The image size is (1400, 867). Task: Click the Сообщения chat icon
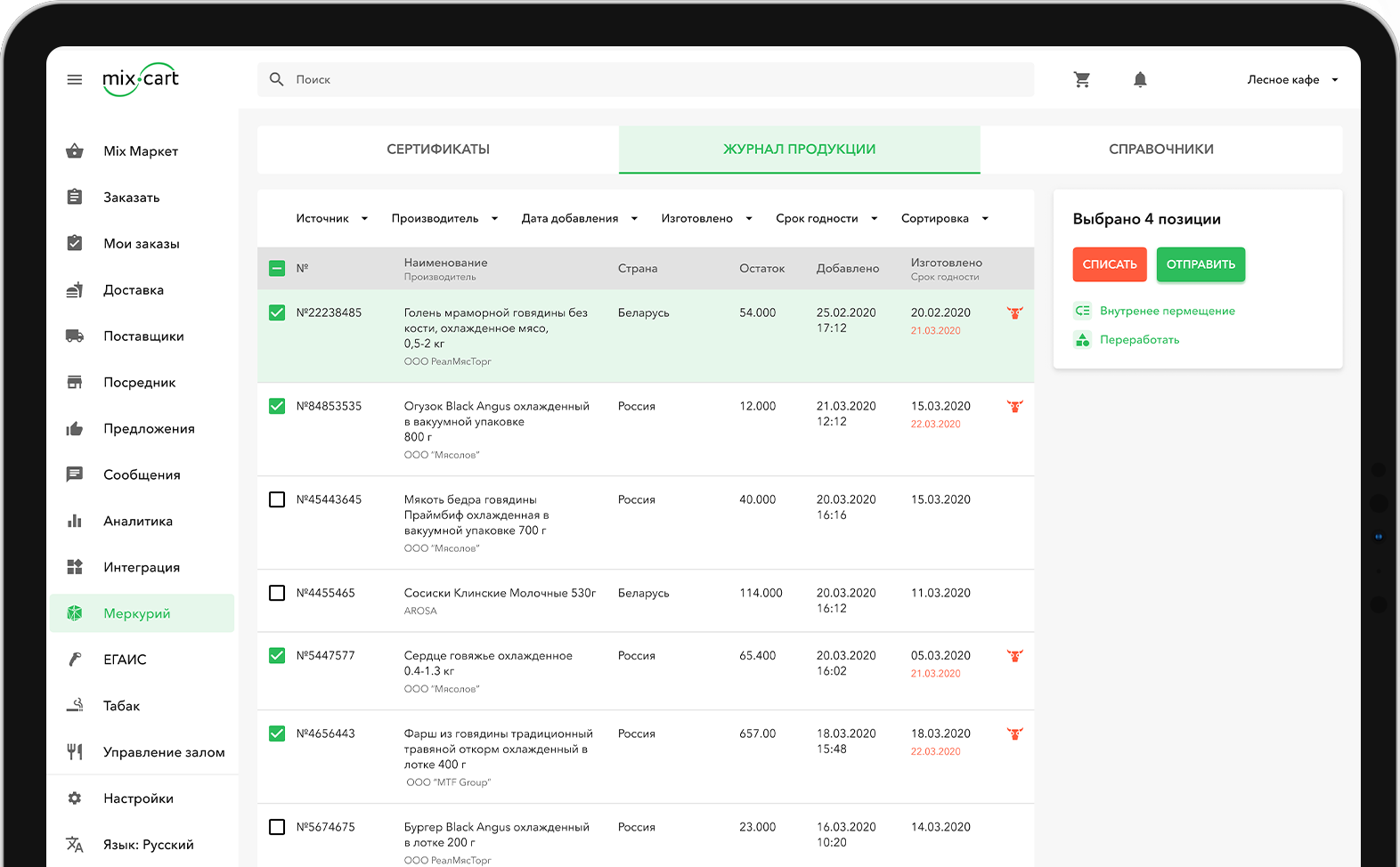[75, 474]
